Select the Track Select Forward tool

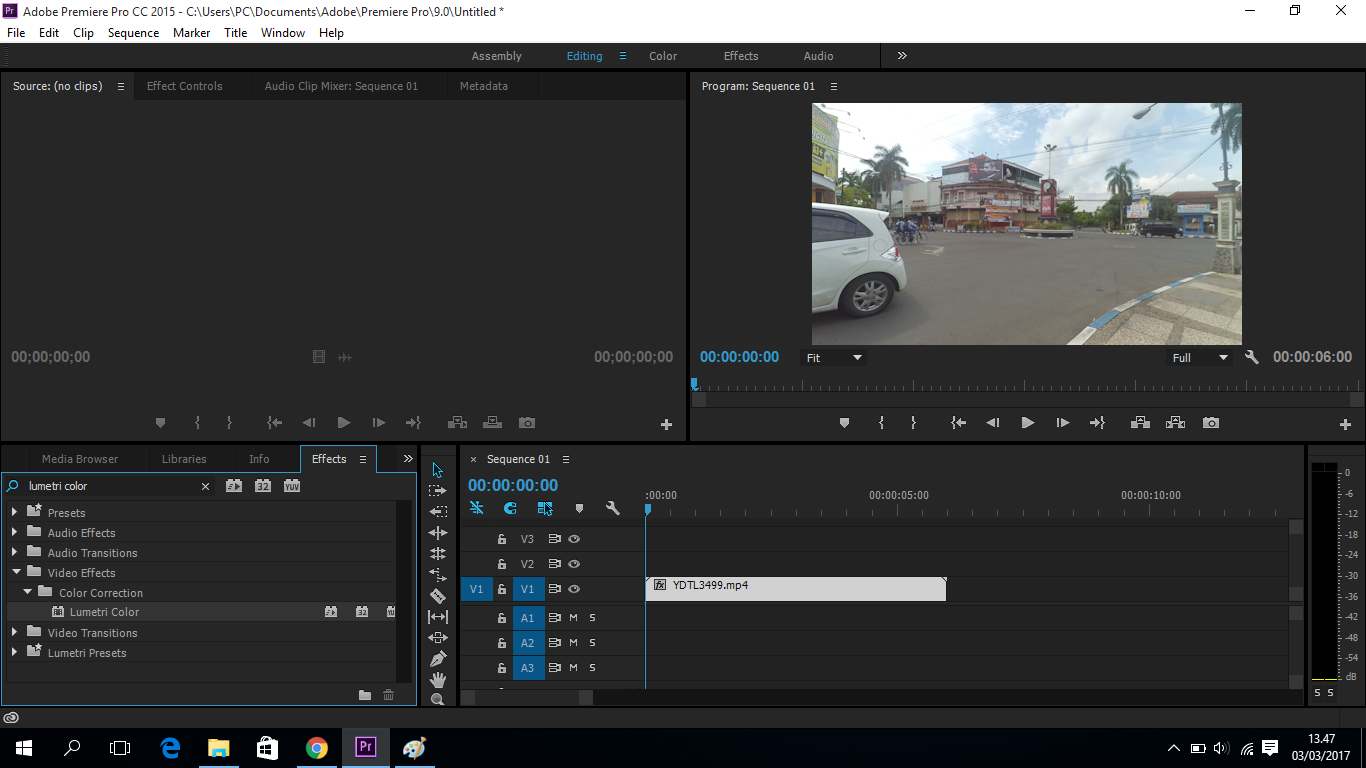[x=437, y=489]
